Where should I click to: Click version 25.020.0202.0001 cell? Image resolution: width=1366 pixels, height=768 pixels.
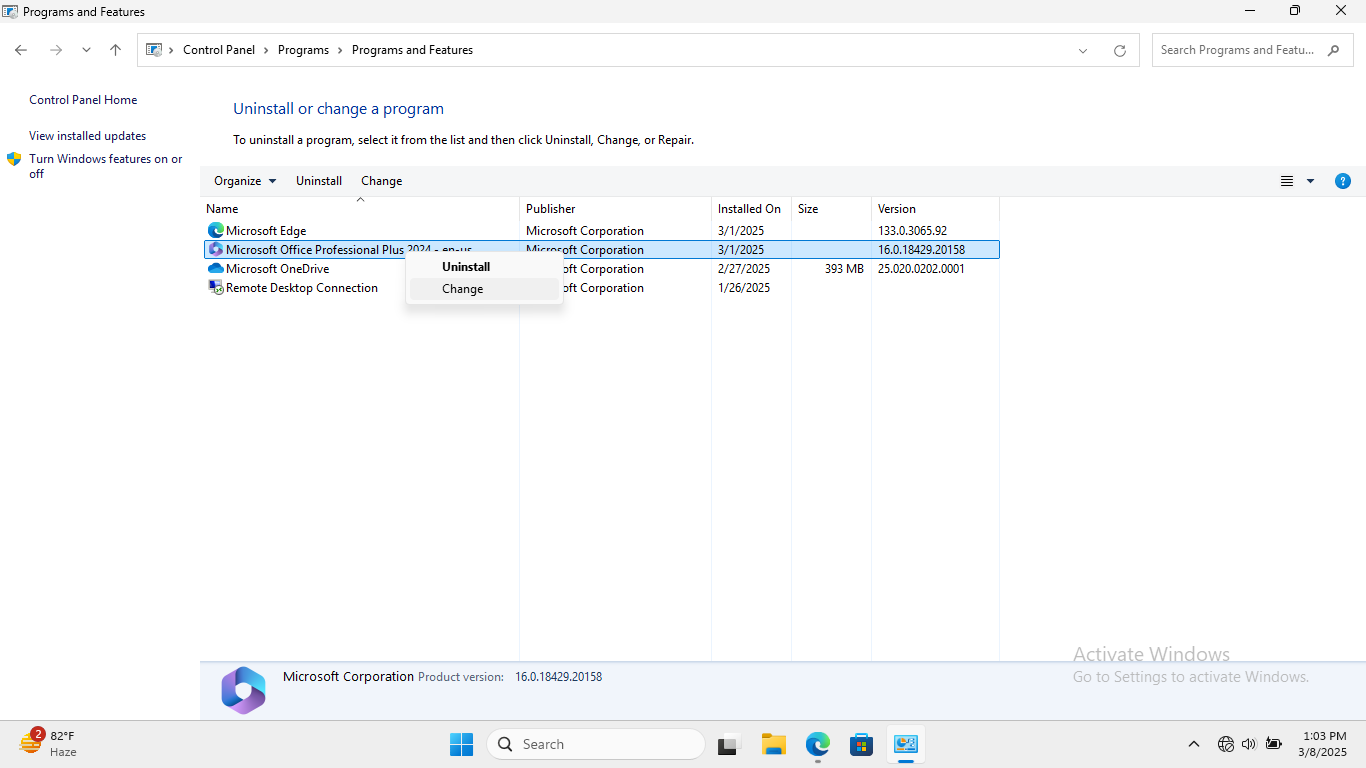[921, 269]
